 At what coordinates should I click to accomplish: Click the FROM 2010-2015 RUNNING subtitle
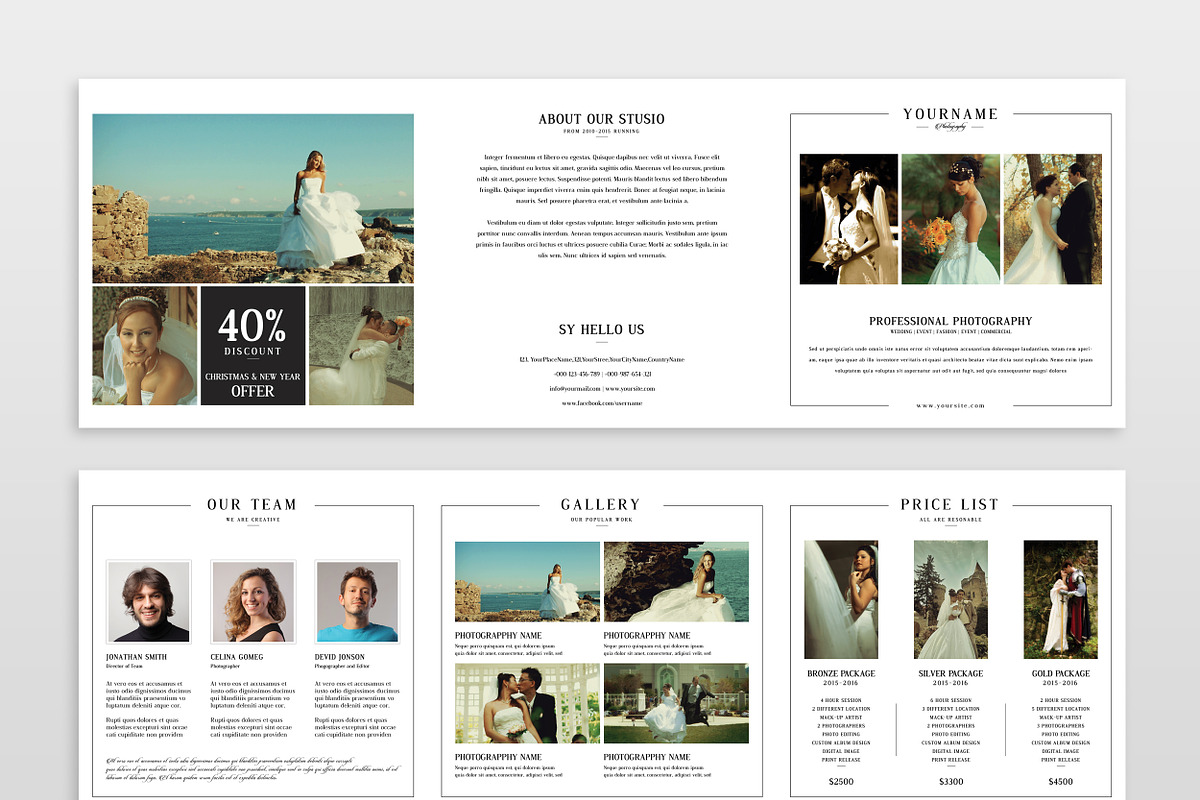tap(602, 132)
